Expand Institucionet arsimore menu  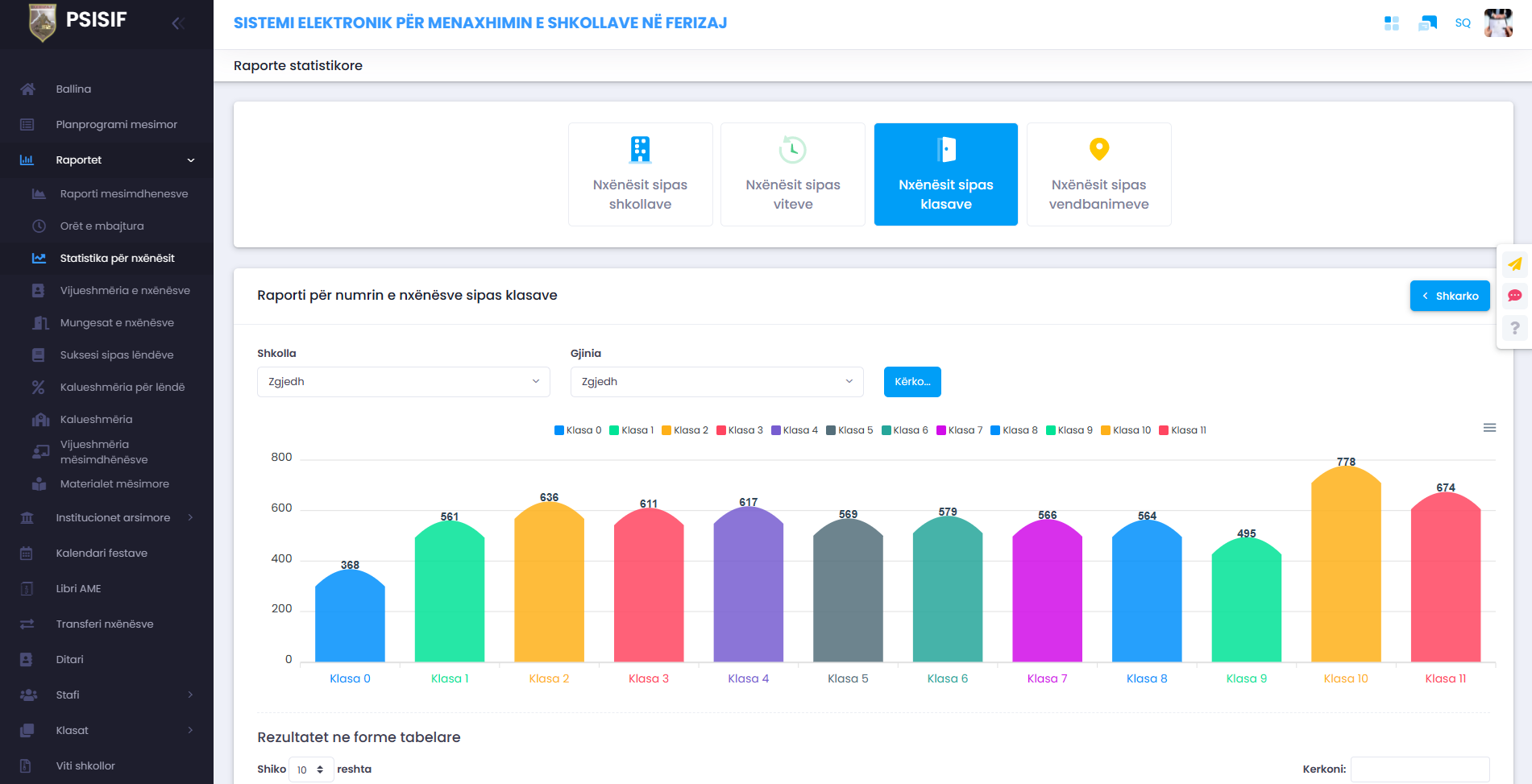coord(113,517)
